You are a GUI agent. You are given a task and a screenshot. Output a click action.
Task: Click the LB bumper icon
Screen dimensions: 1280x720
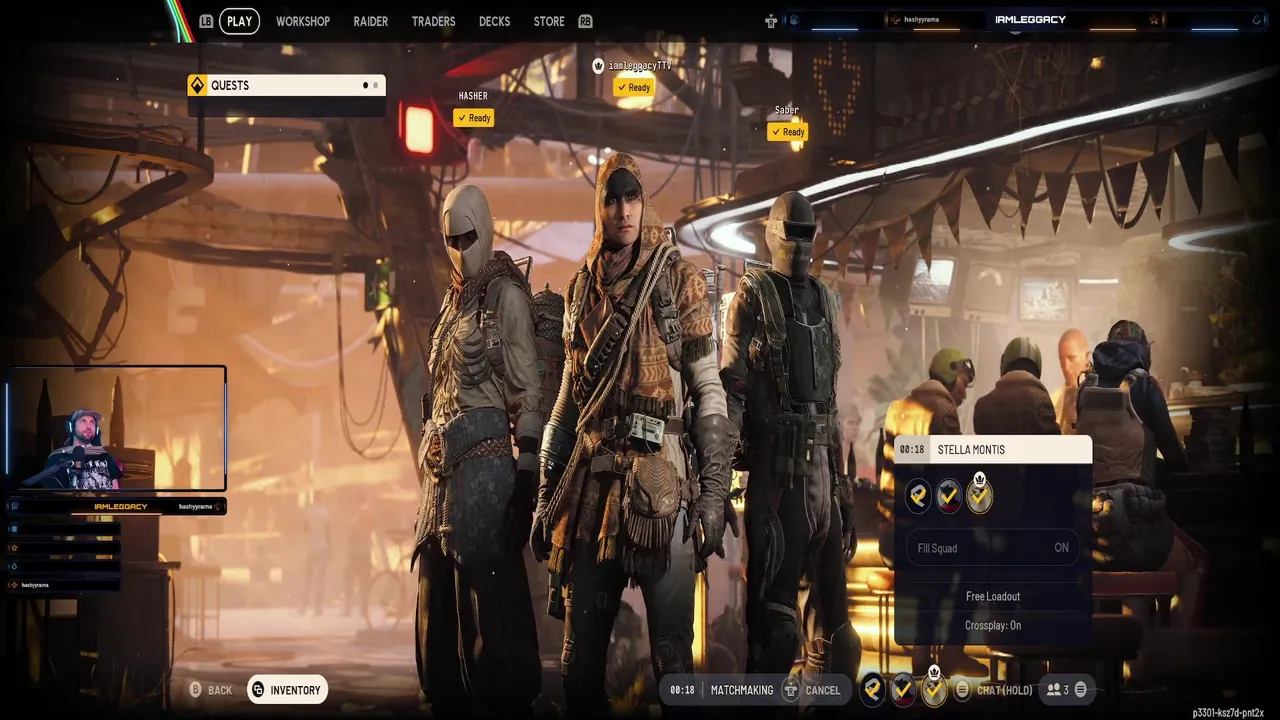pos(206,21)
